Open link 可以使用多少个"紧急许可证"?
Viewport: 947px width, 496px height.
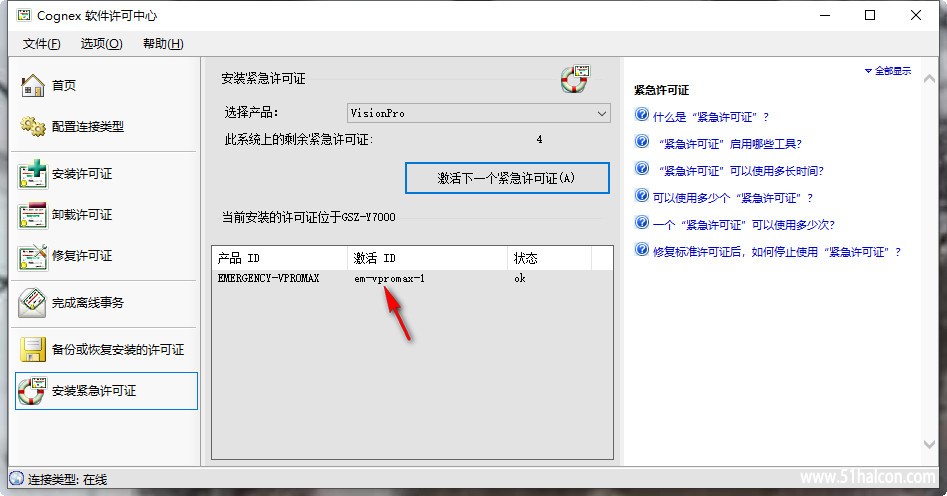(732, 198)
